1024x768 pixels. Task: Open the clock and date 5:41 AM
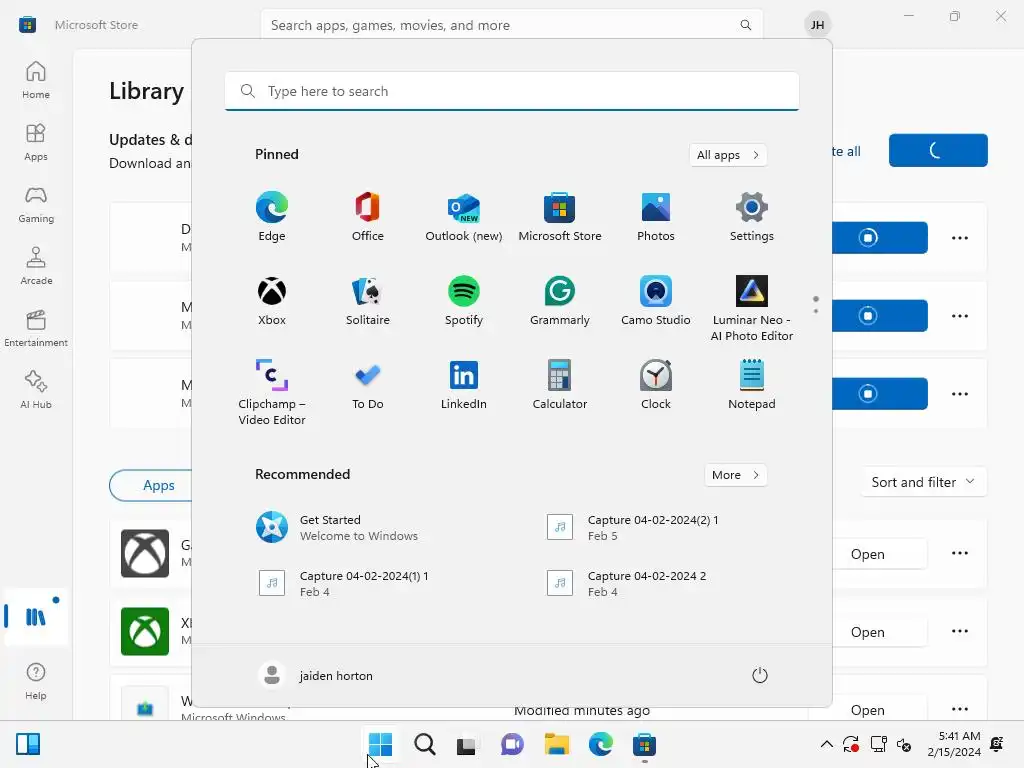coord(953,744)
